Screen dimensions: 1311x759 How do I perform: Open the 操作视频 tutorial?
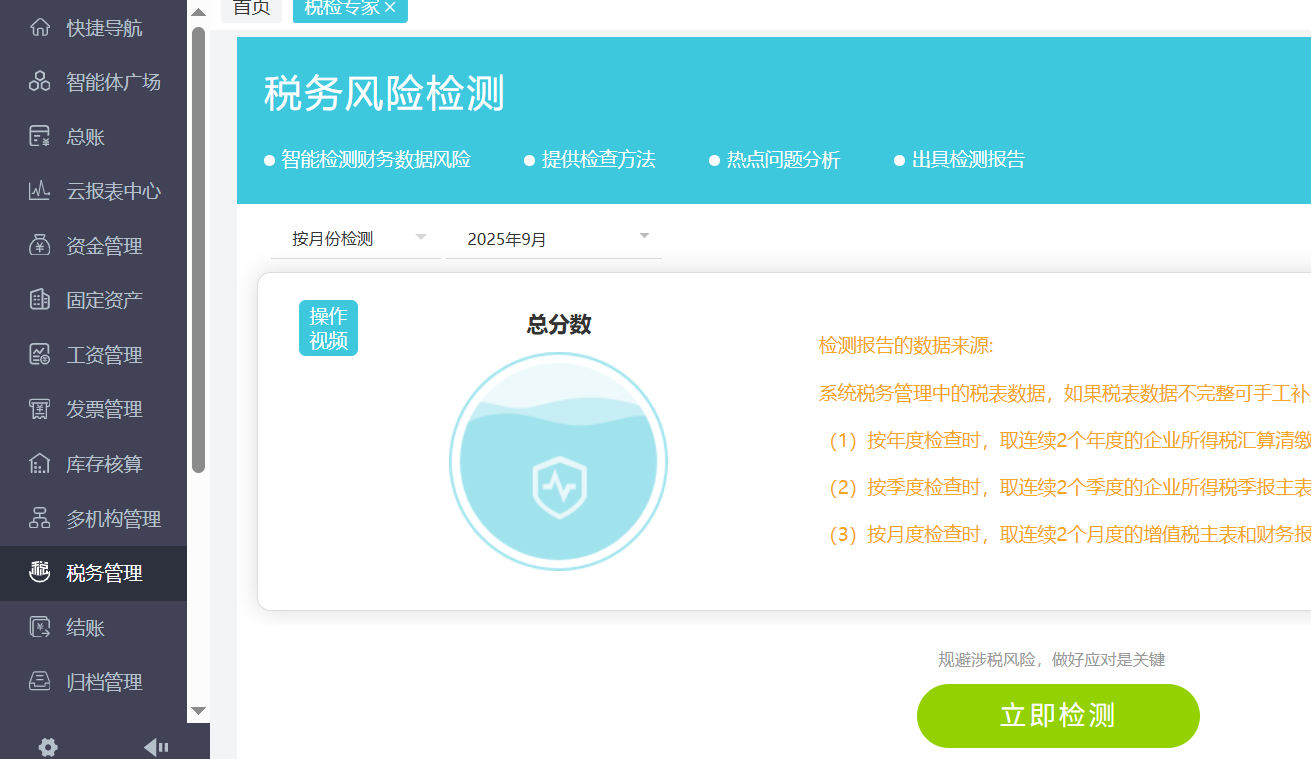(327, 327)
